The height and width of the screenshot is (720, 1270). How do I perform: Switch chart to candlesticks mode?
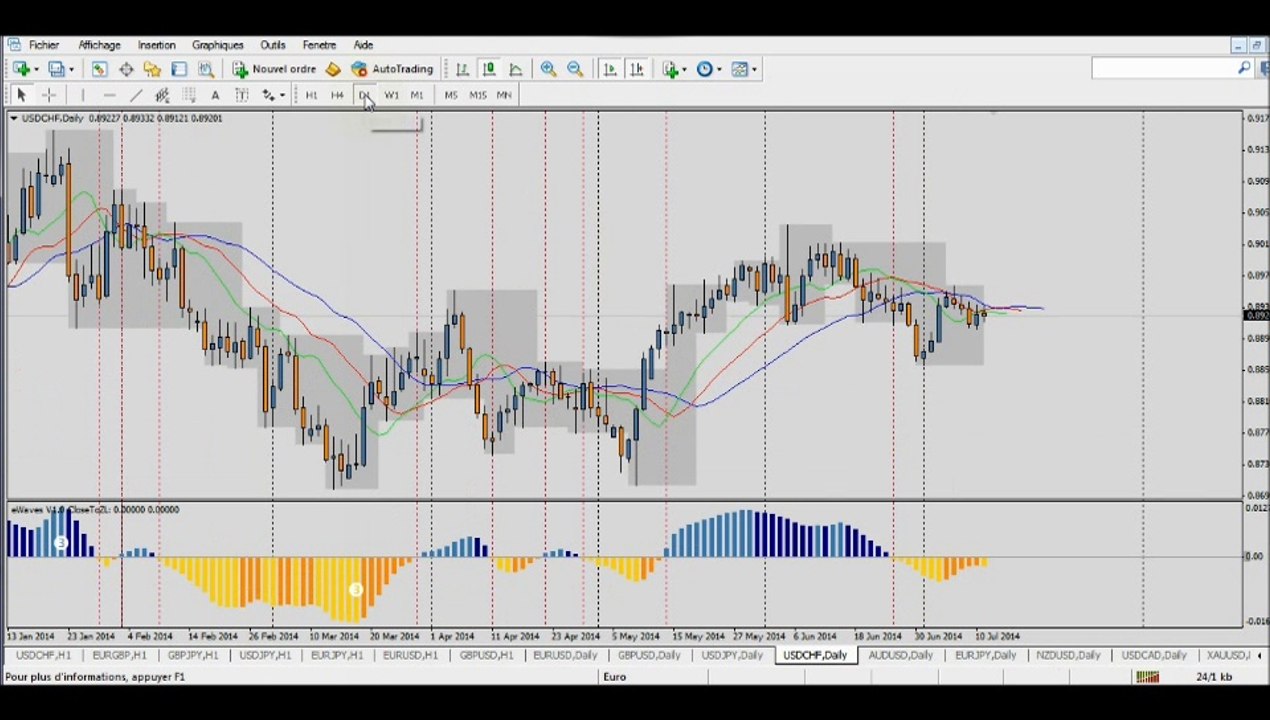click(489, 69)
